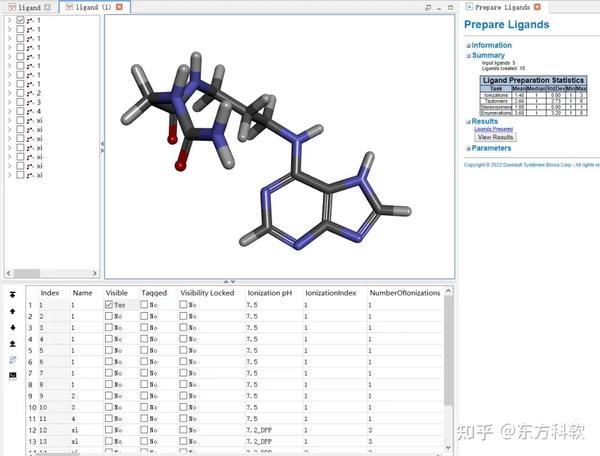This screenshot has width=600, height=456.
Task: Select the Prepare Ligands report tab
Action: click(502, 7)
